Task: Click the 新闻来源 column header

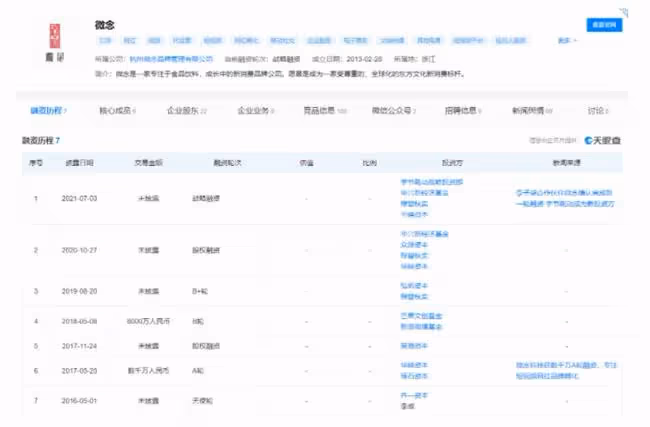Action: click(566, 163)
